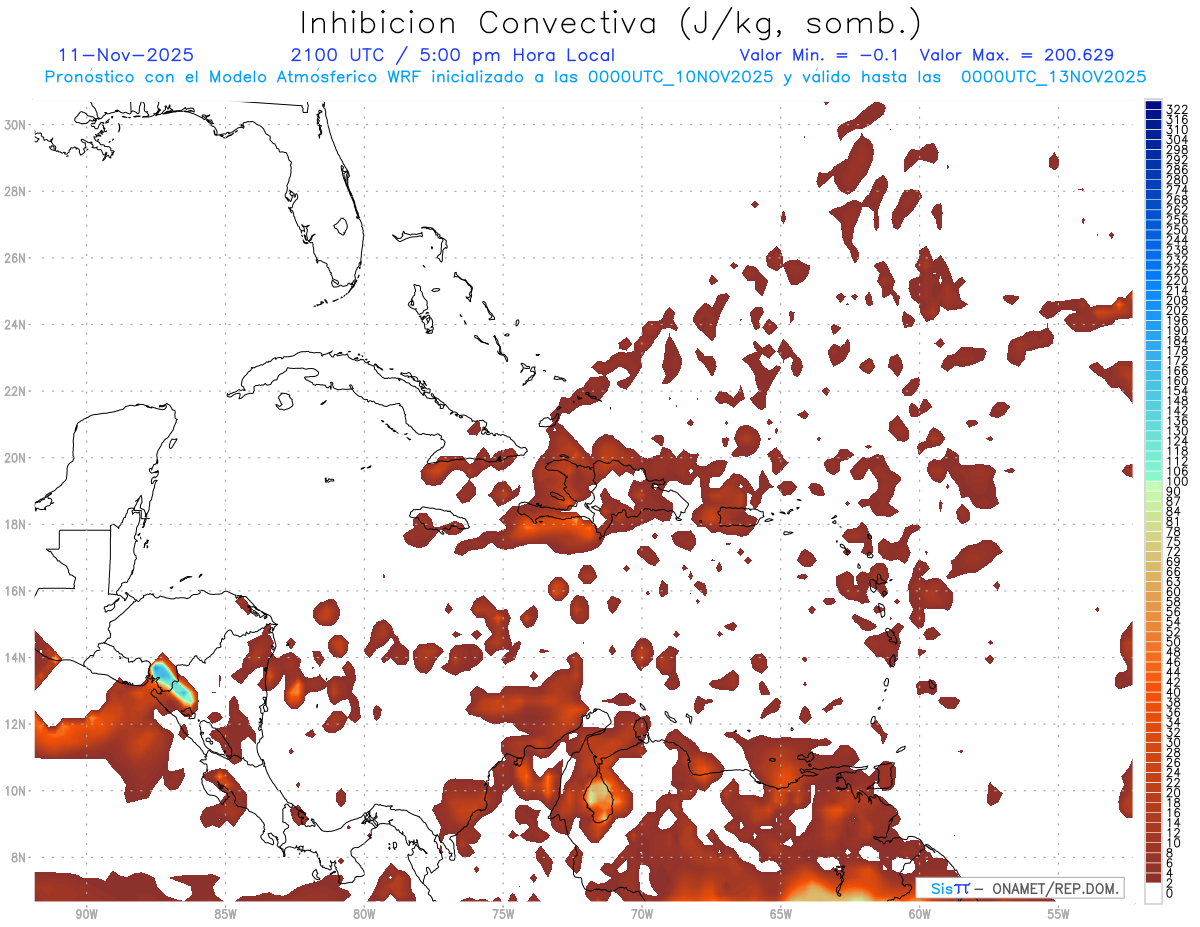1200x927 pixels.
Task: Click the "60W" longitude label
Action: (919, 913)
